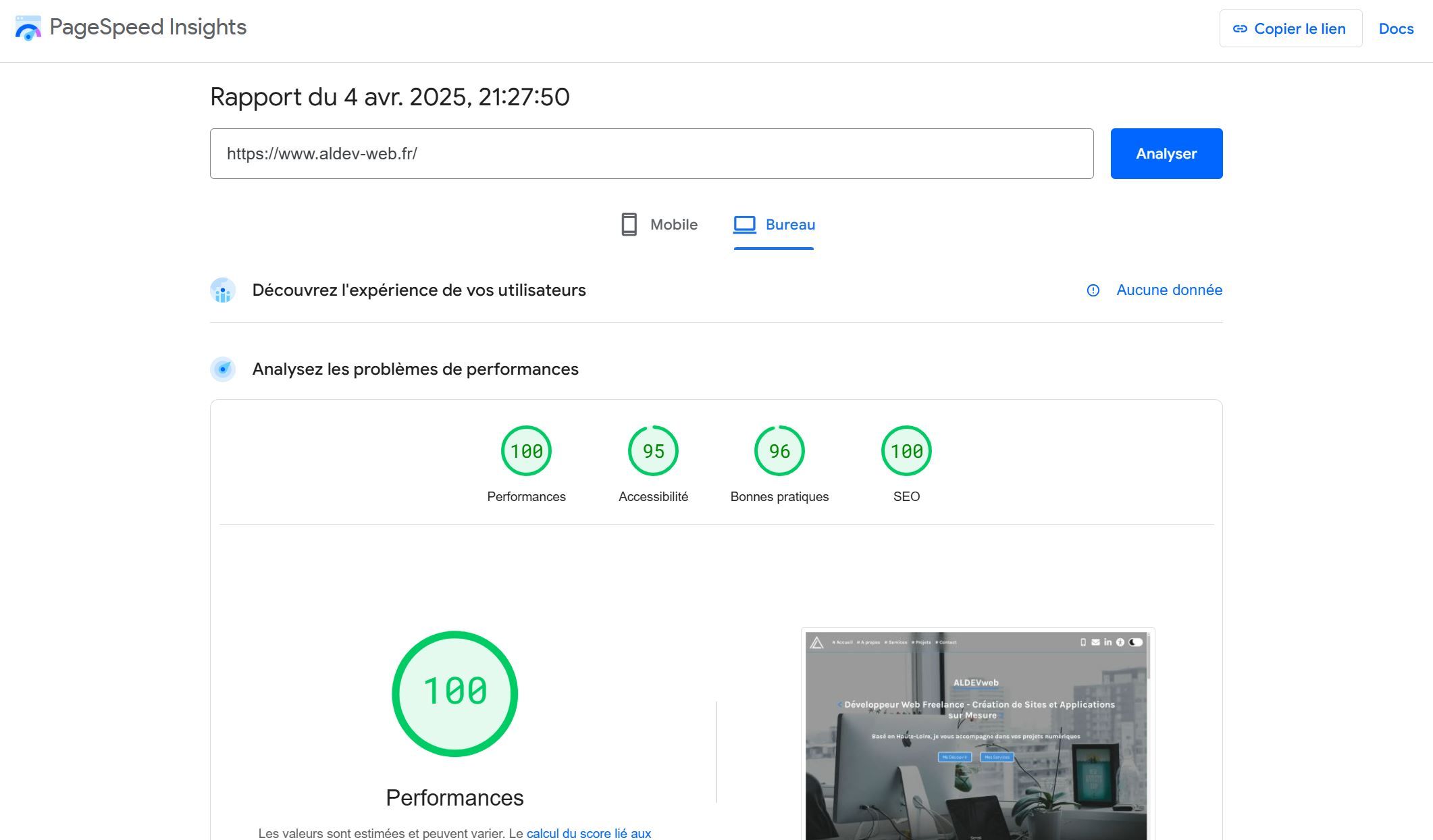Open the Docs link
The width and height of the screenshot is (1433, 840).
click(x=1396, y=28)
